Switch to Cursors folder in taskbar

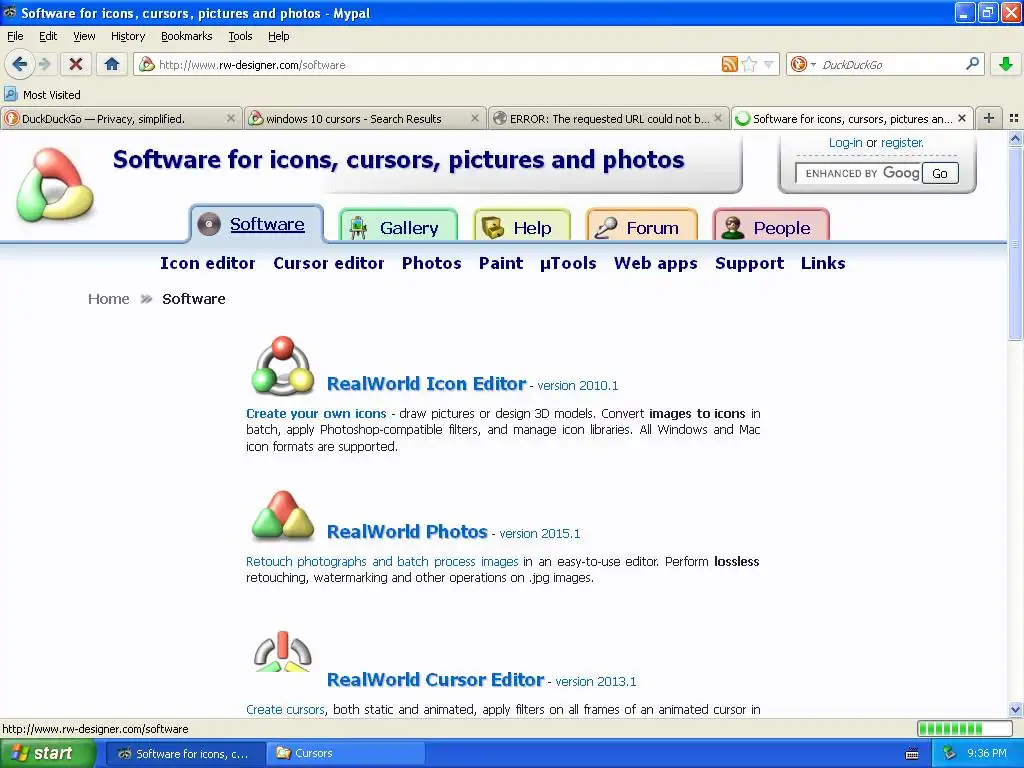point(346,754)
